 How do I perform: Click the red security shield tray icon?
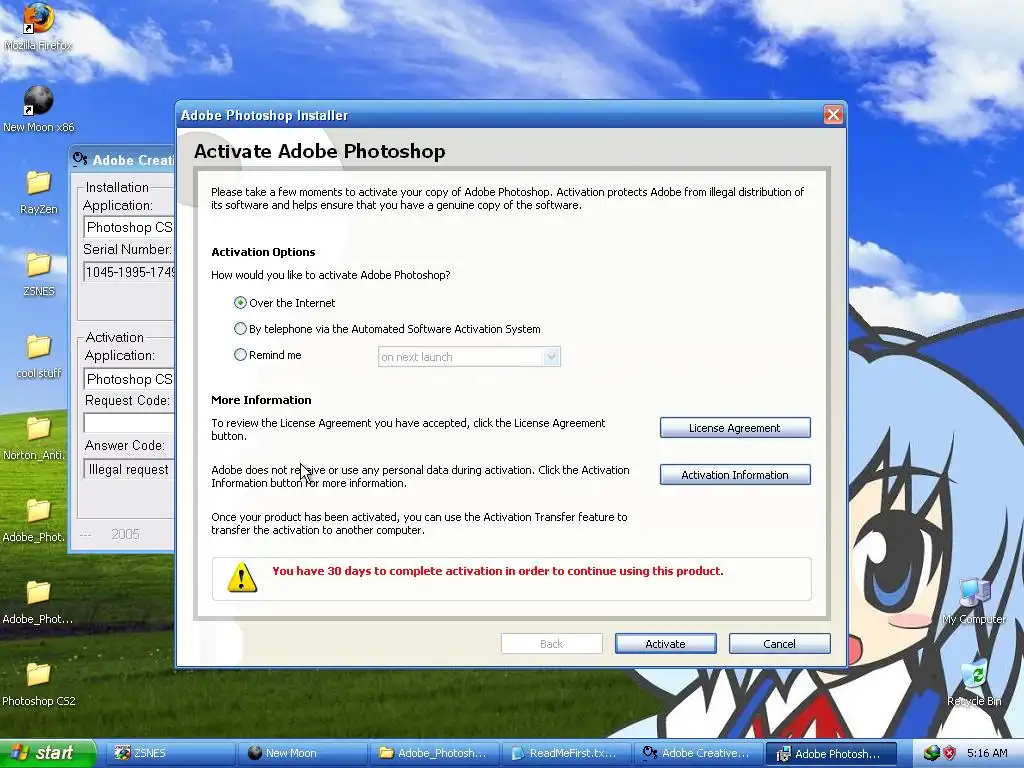(x=950, y=753)
